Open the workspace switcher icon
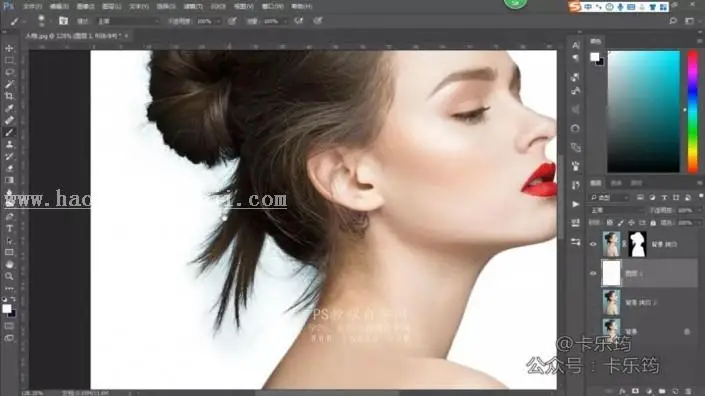 tap(689, 21)
